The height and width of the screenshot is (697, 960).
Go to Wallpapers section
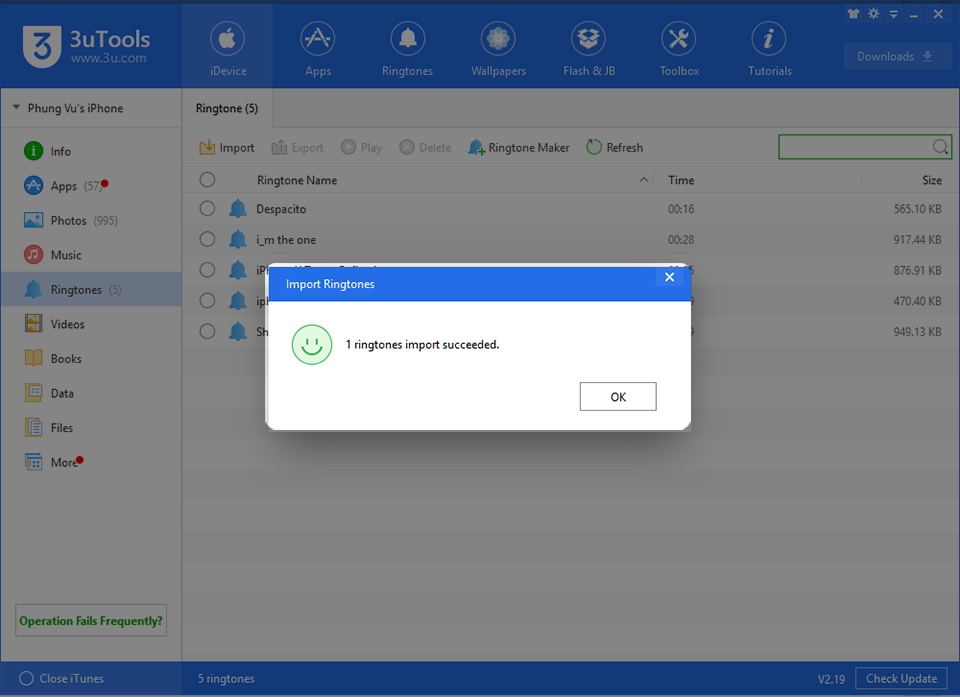click(498, 50)
